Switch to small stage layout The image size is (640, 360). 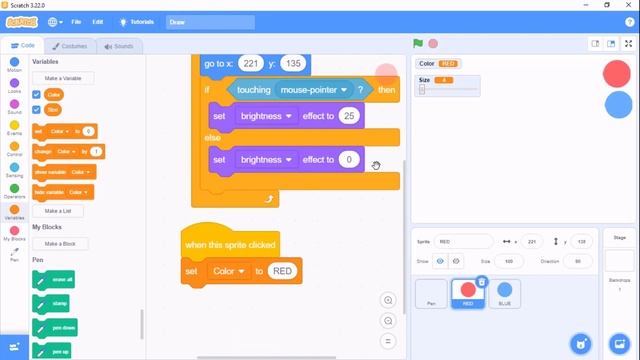(596, 44)
